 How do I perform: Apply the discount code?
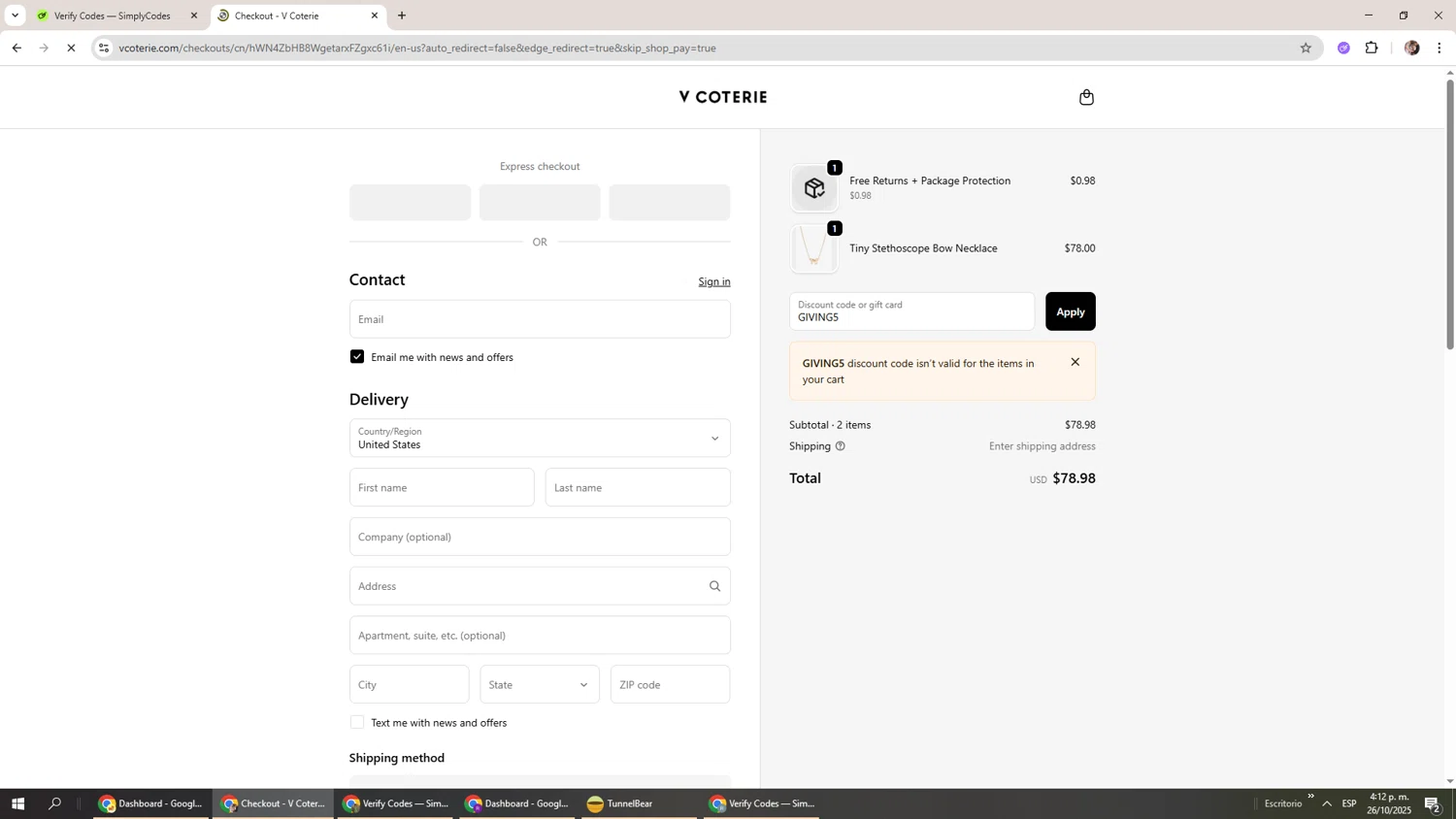pyautogui.click(x=1070, y=311)
